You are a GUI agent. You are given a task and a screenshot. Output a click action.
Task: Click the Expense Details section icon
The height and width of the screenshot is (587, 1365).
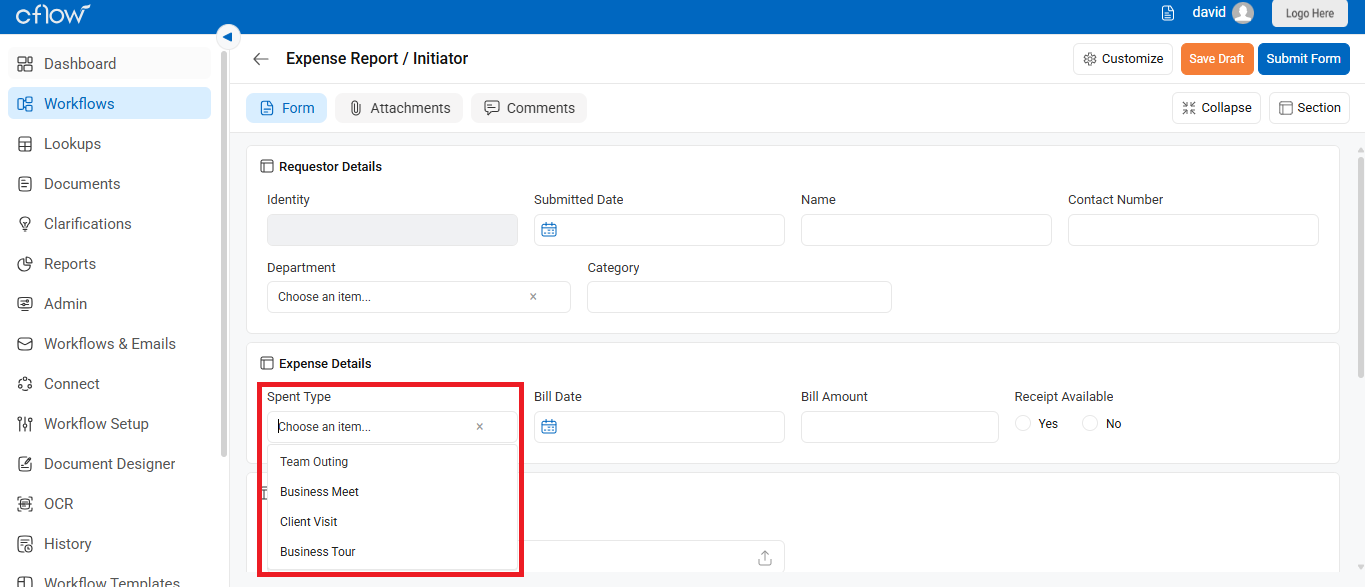267,364
